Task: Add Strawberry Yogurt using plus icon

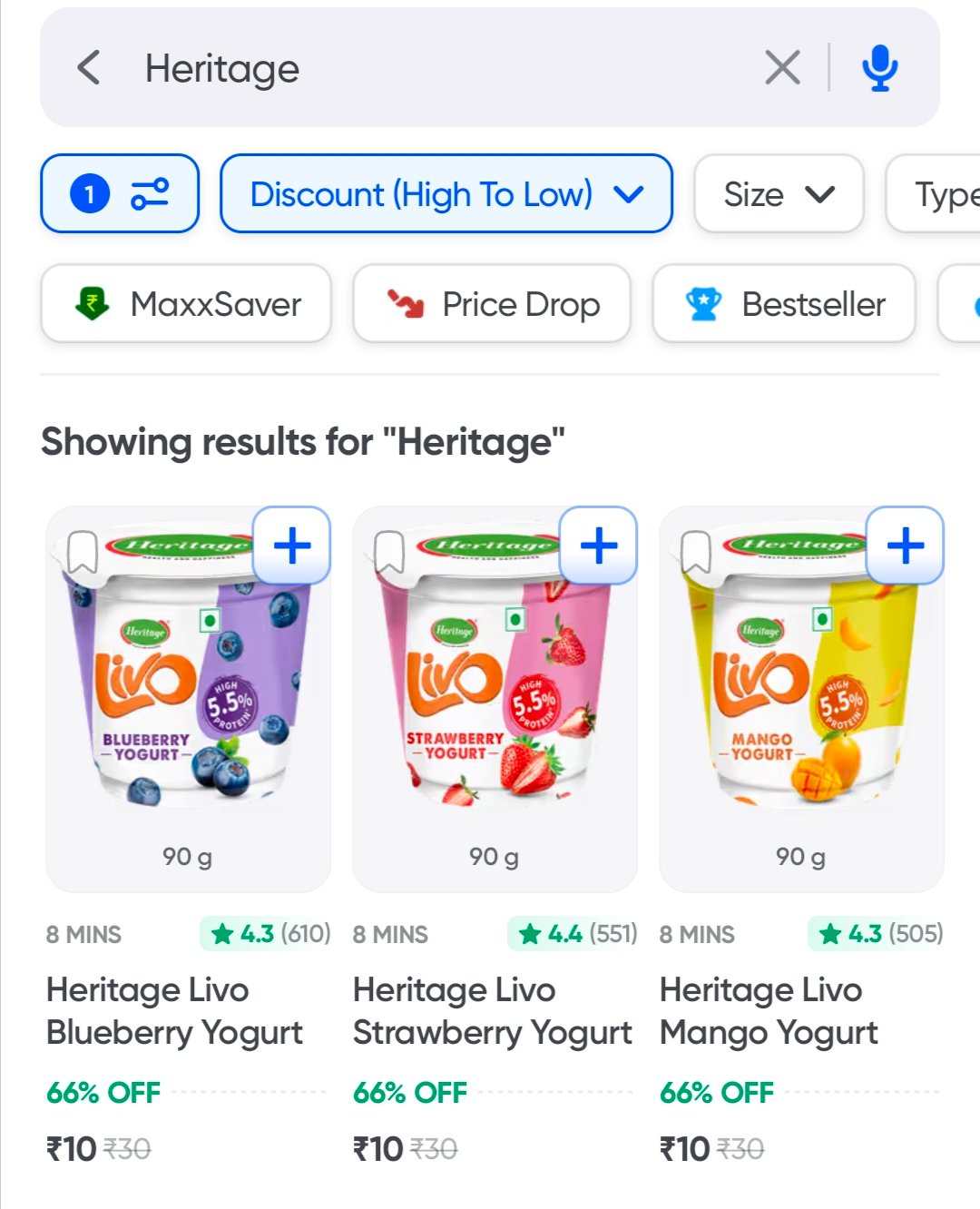Action: tap(599, 546)
